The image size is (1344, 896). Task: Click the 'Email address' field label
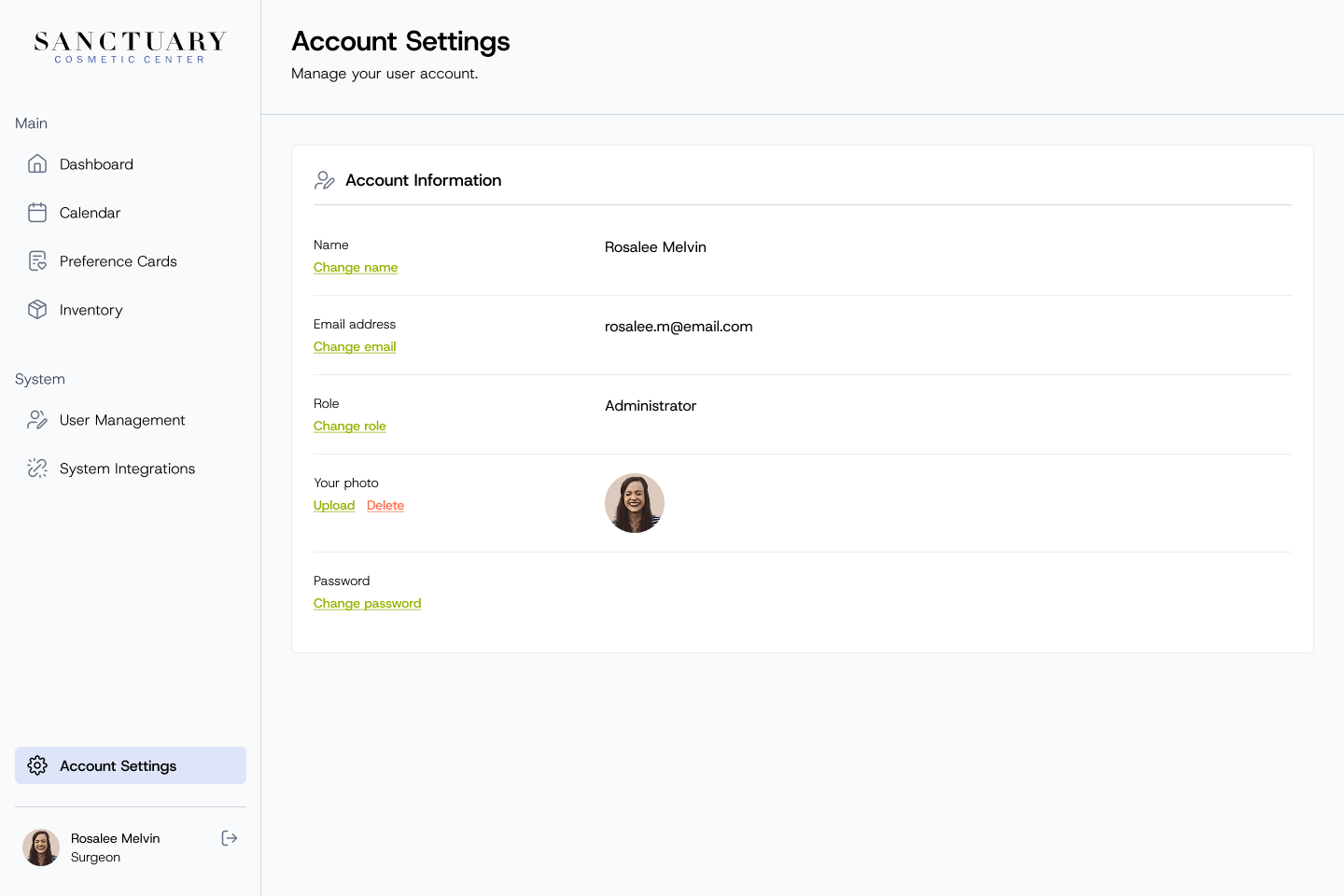pyautogui.click(x=355, y=324)
